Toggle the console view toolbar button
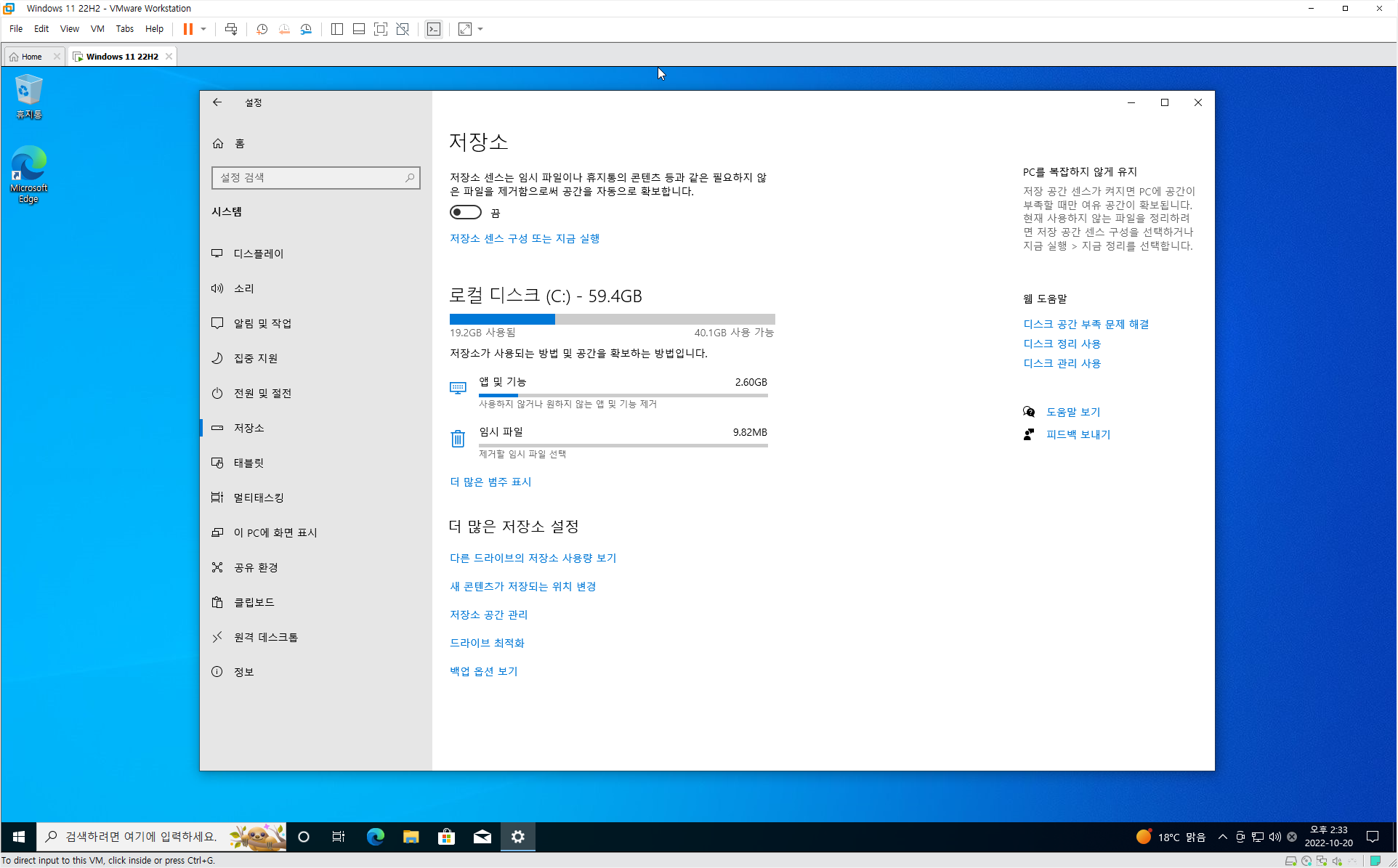Image resolution: width=1398 pixels, height=868 pixels. (433, 29)
